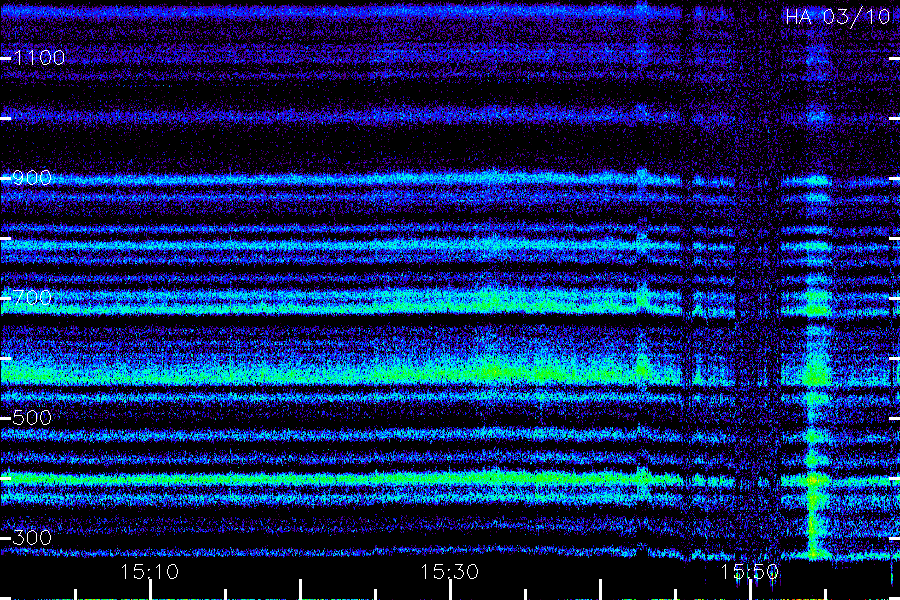900x600 pixels.
Task: Click the tick mark below 15:10
Action: pyautogui.click(x=150, y=590)
